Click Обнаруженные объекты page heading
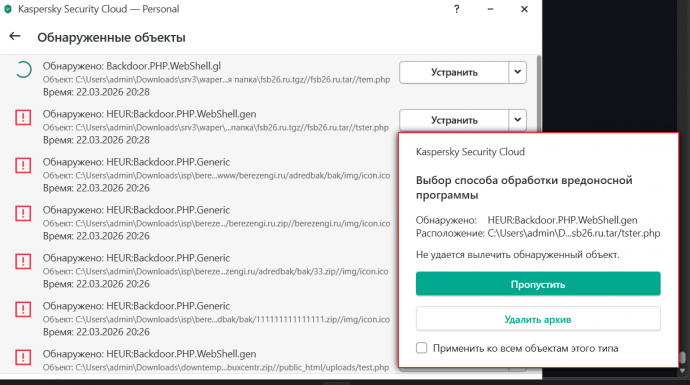 click(x=111, y=37)
